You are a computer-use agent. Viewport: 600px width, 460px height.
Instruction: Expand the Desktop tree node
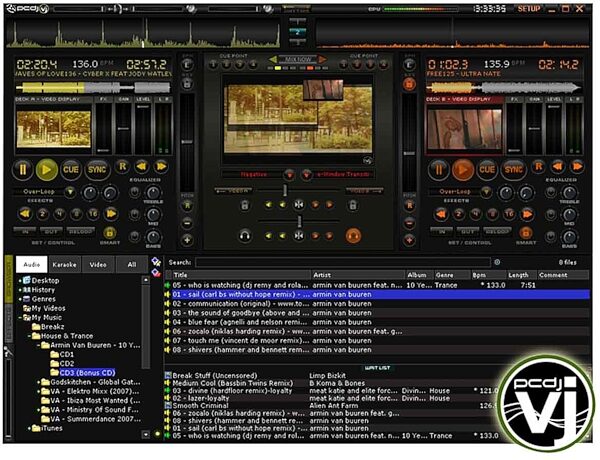[20, 281]
